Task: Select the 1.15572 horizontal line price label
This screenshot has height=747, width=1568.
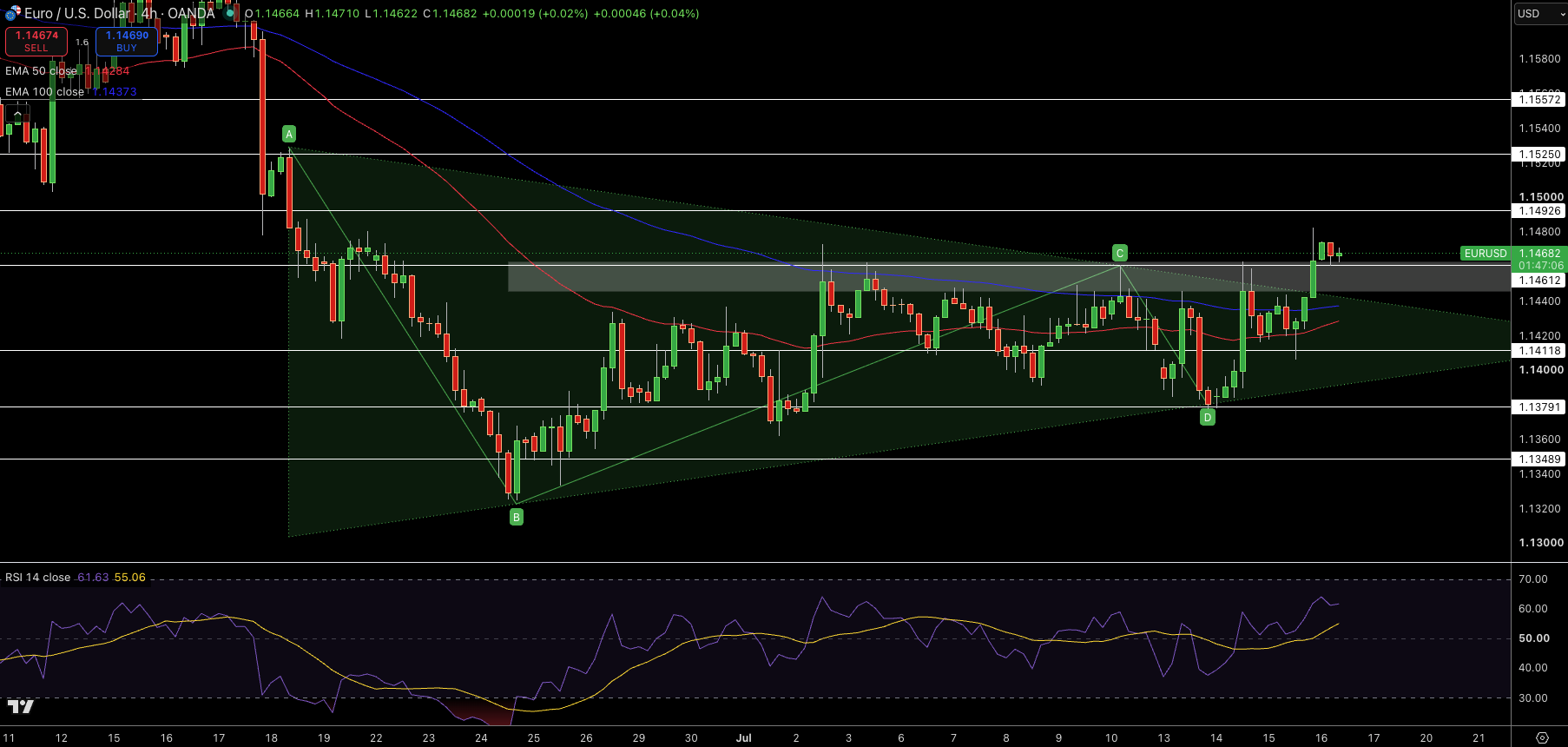Action: [x=1539, y=100]
